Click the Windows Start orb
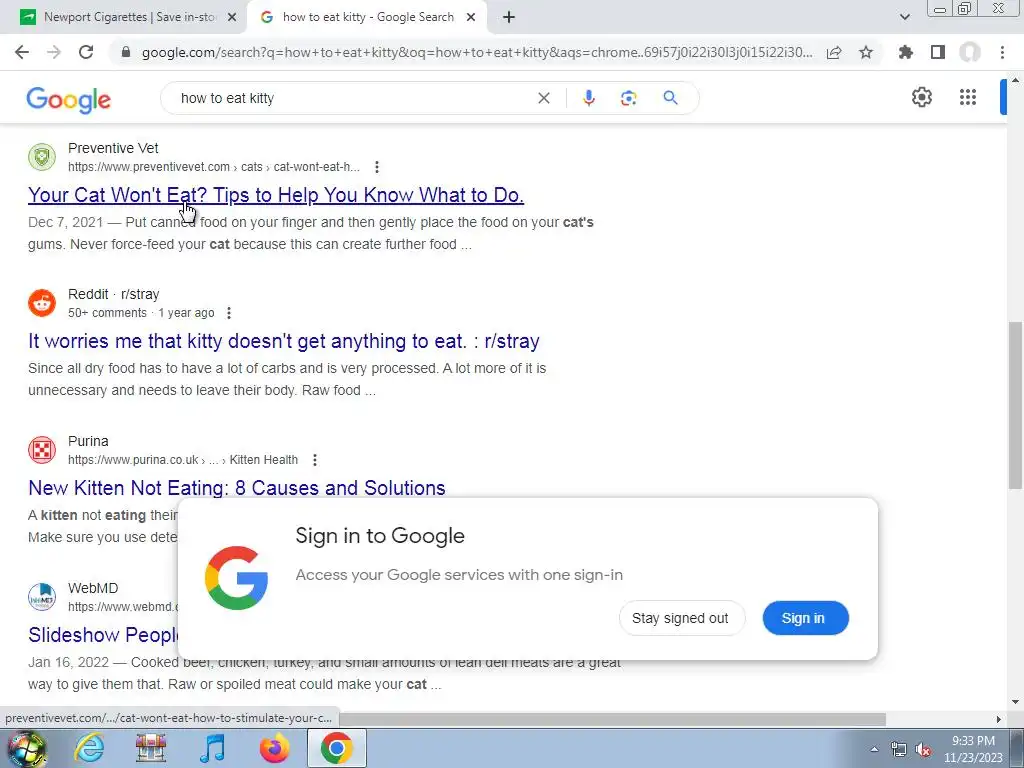Image resolution: width=1024 pixels, height=768 pixels. point(26,748)
